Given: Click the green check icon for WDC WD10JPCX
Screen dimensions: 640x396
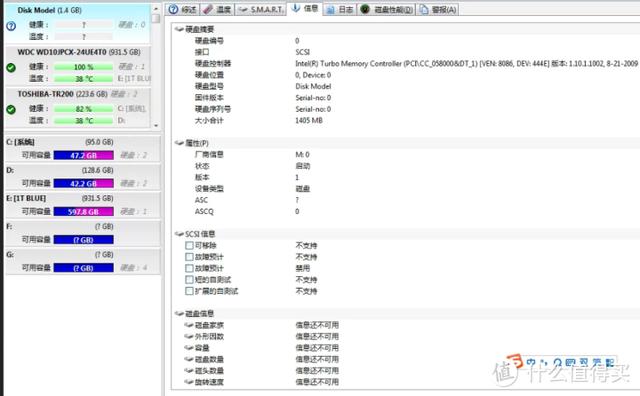Looking at the screenshot, I should tap(11, 68).
